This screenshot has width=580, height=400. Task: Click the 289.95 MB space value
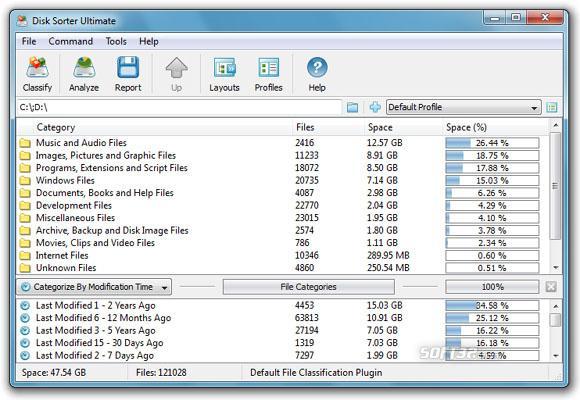point(388,255)
